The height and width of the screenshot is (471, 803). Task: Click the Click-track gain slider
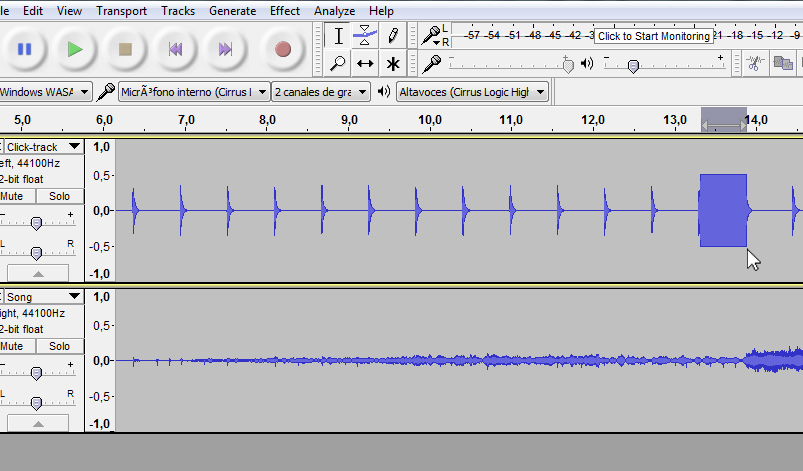pyautogui.click(x=36, y=223)
